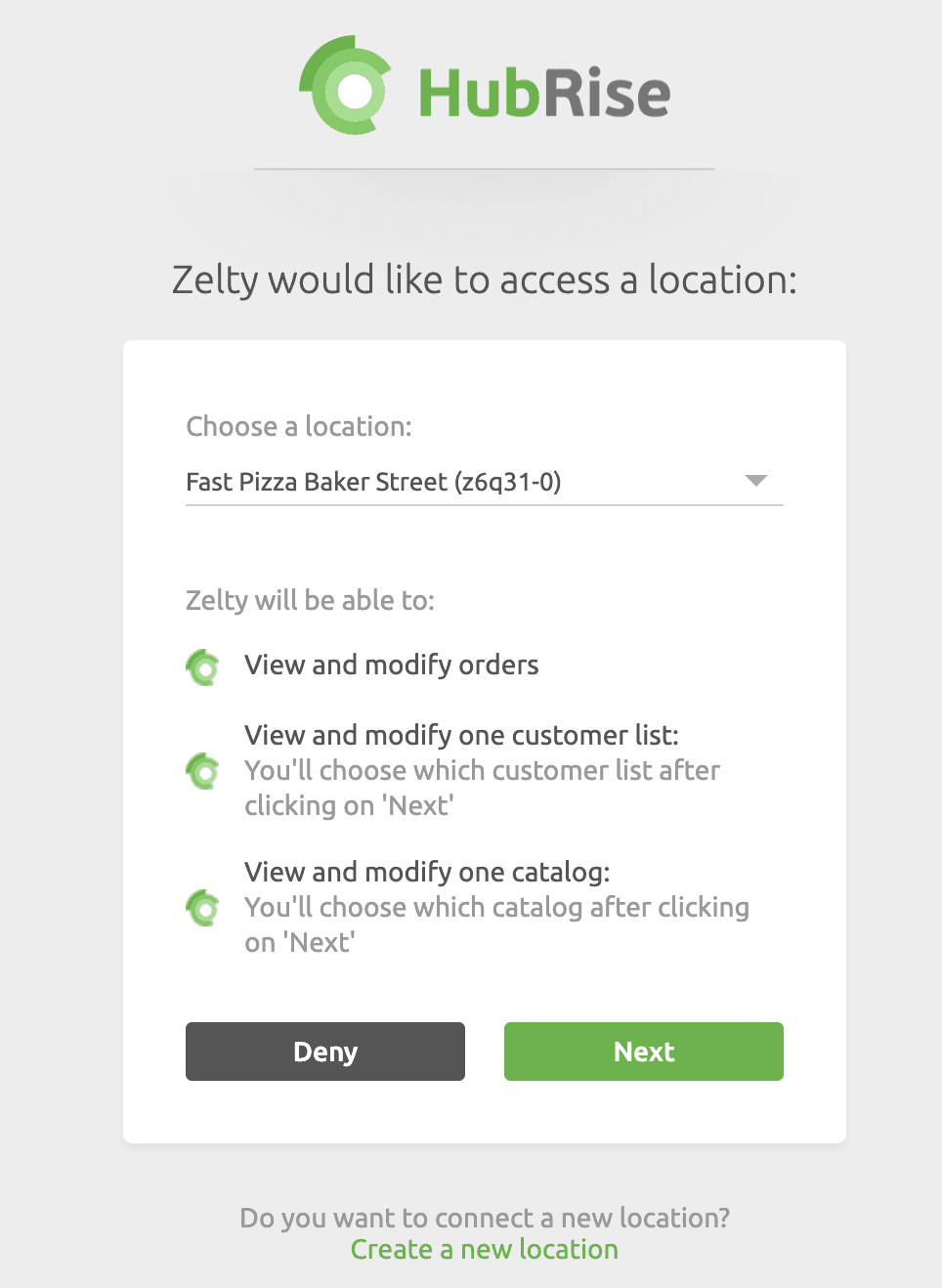This screenshot has height=1288, width=942.
Task: Click the 'Choose a location:' label
Action: coord(299,426)
